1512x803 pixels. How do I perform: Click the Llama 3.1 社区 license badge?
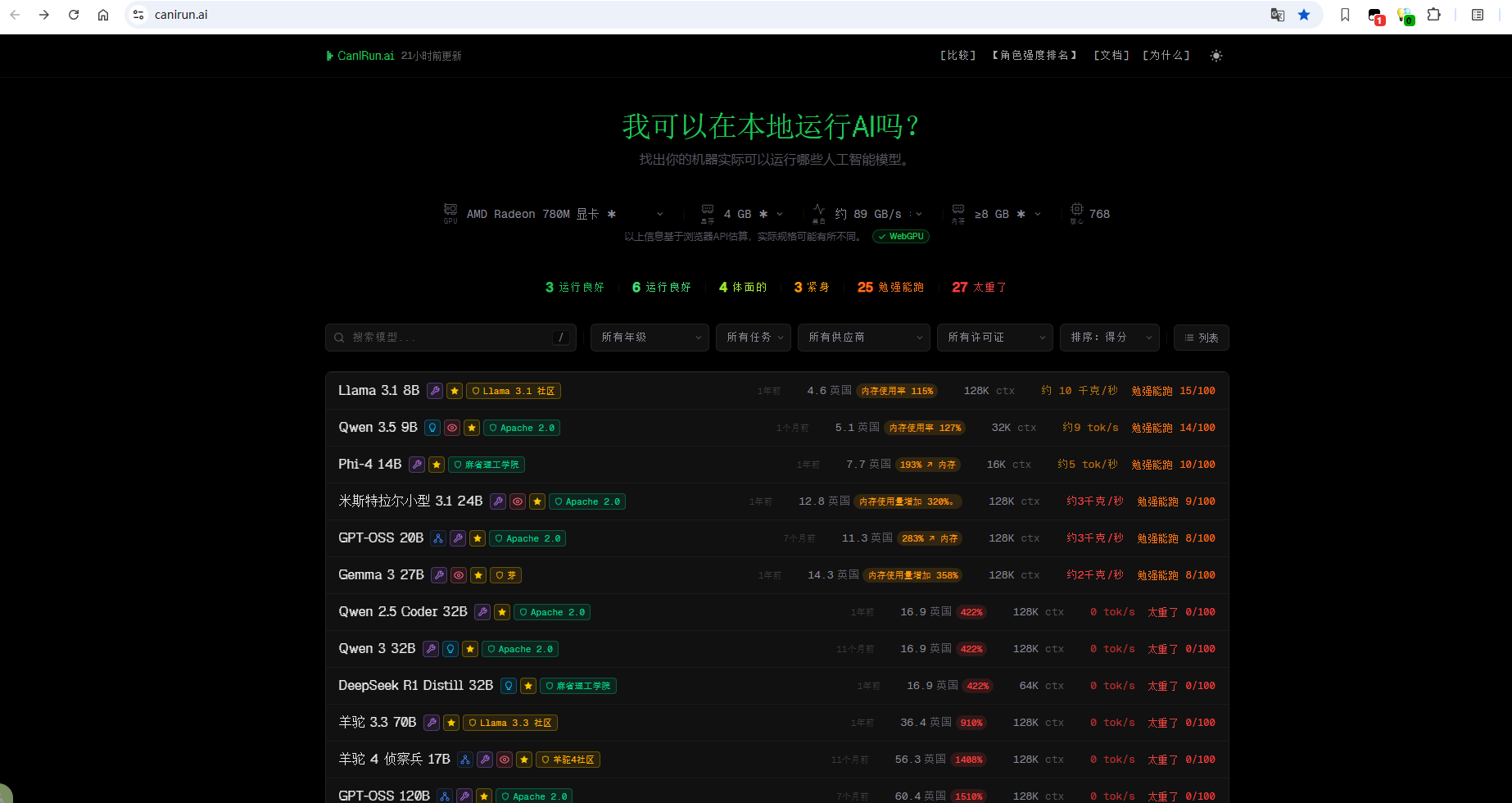click(x=514, y=391)
